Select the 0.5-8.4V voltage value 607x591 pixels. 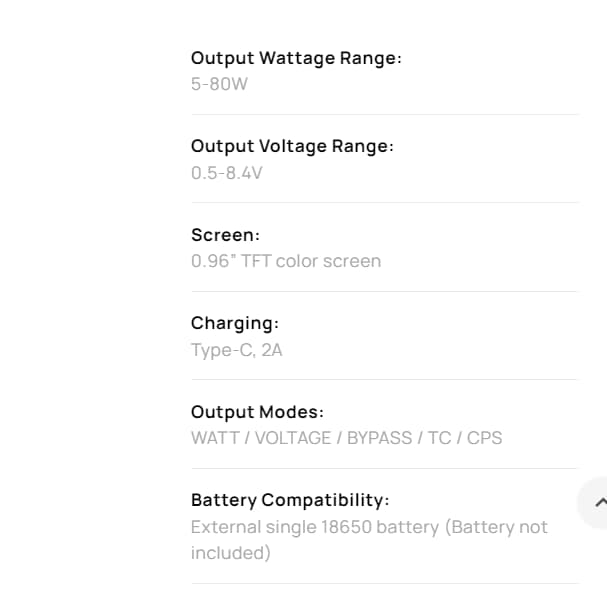[x=226, y=173]
